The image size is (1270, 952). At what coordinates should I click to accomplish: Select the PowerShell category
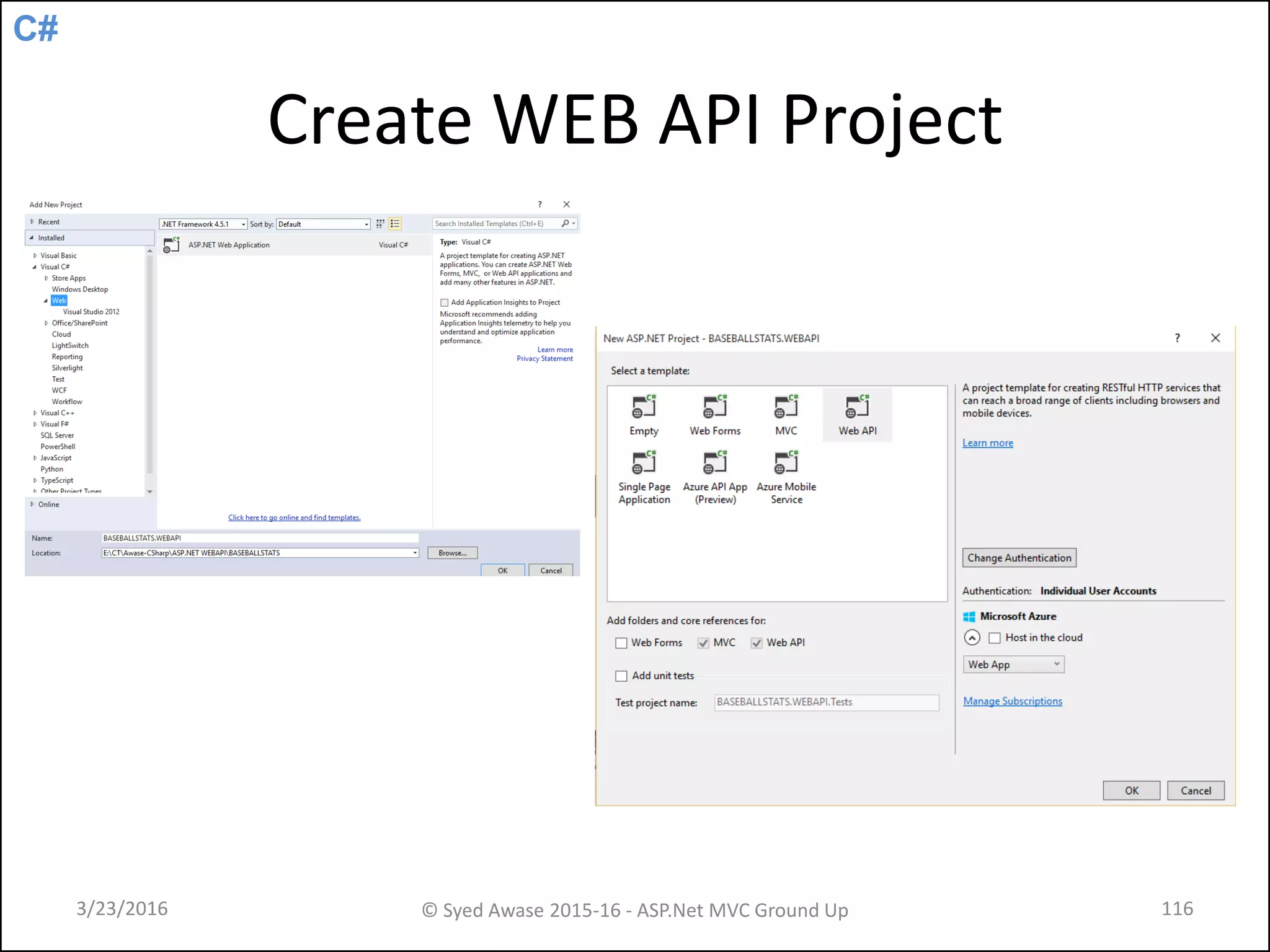pos(58,447)
